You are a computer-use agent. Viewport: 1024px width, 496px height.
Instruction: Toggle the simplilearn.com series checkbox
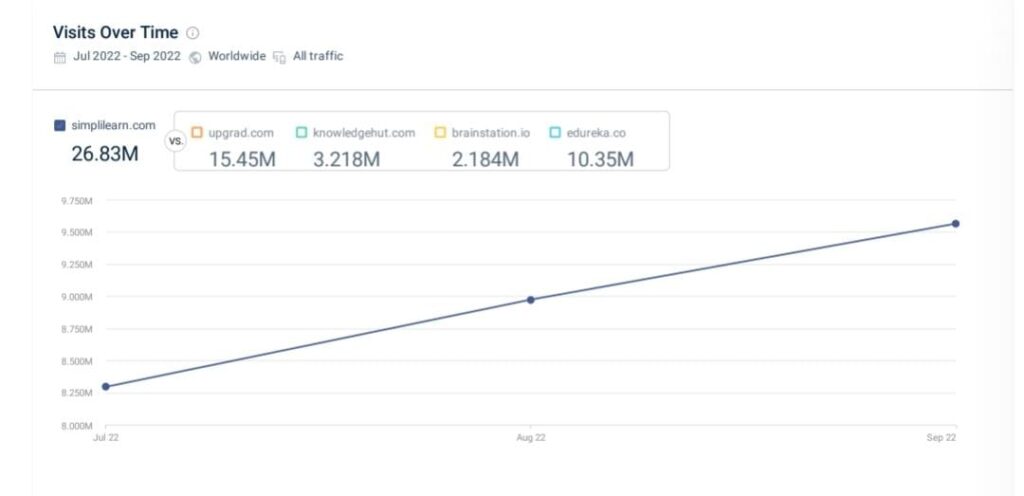click(59, 125)
